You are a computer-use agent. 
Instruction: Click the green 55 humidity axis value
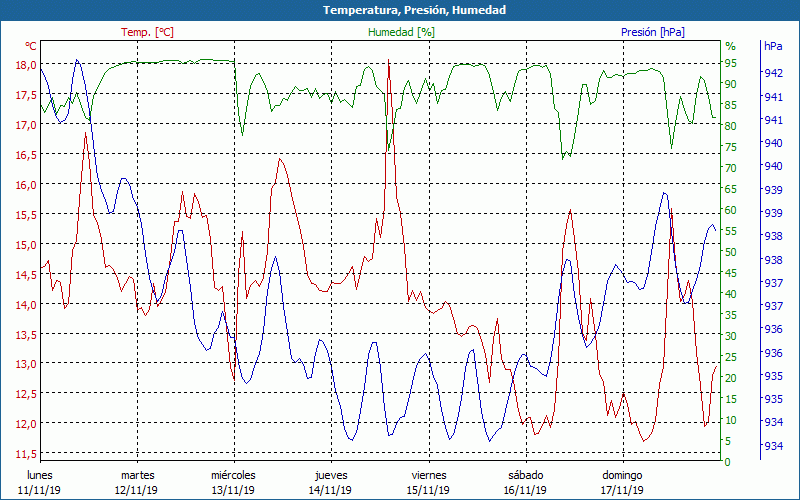click(731, 231)
